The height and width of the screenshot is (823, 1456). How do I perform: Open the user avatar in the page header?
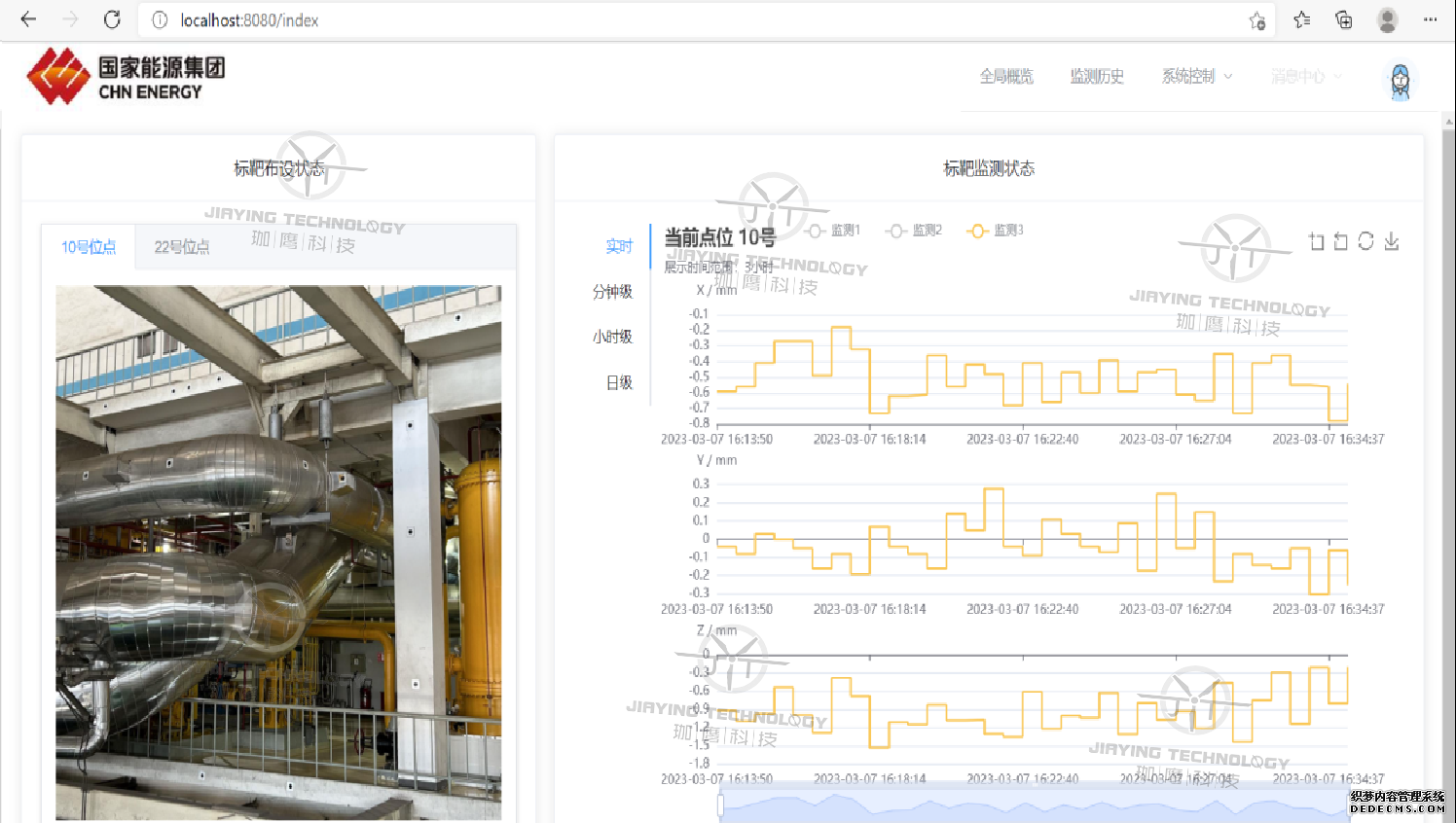pos(1400,81)
